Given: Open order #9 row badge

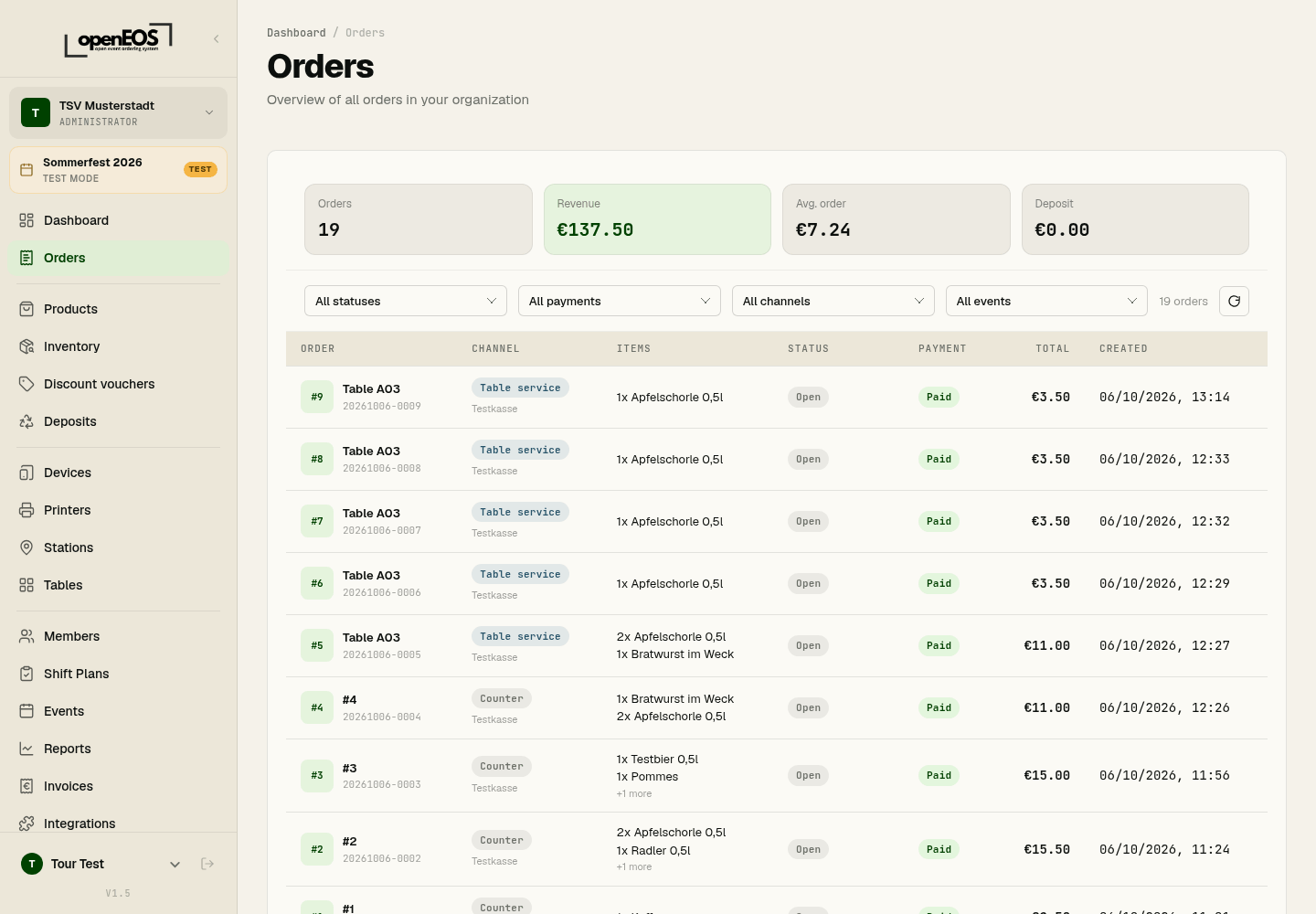Looking at the screenshot, I should click(x=317, y=397).
